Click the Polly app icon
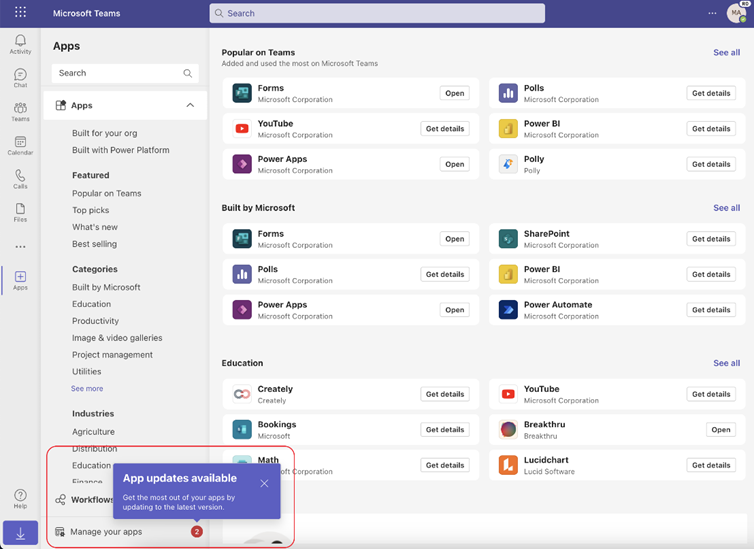 click(x=508, y=164)
